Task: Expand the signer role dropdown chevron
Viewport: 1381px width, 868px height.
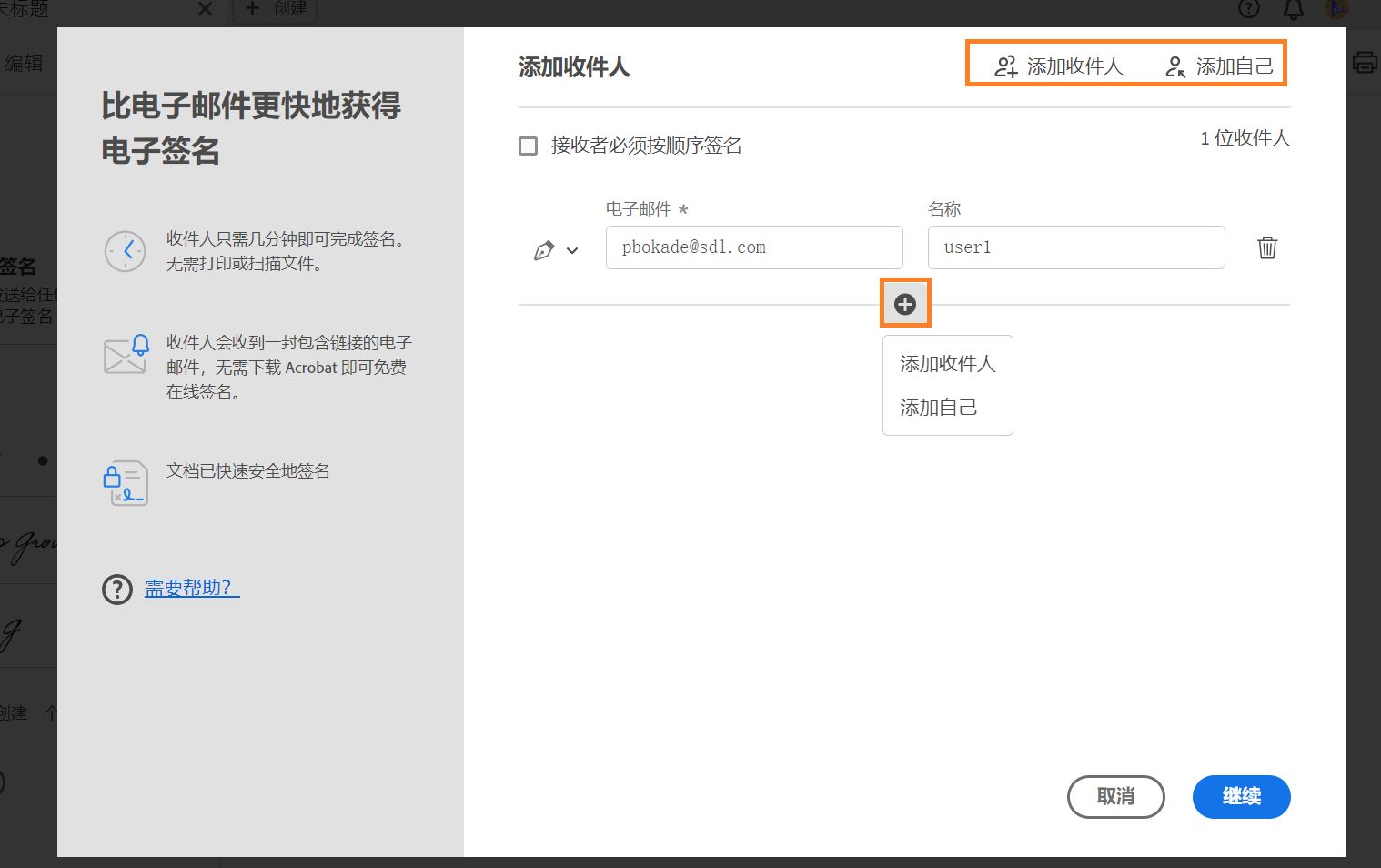Action: [573, 249]
